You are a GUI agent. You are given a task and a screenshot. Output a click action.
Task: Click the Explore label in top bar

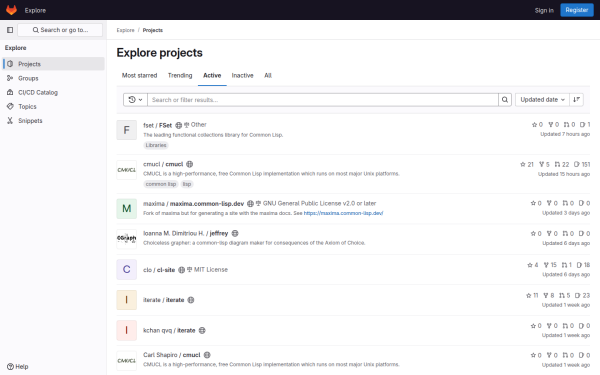(x=35, y=10)
